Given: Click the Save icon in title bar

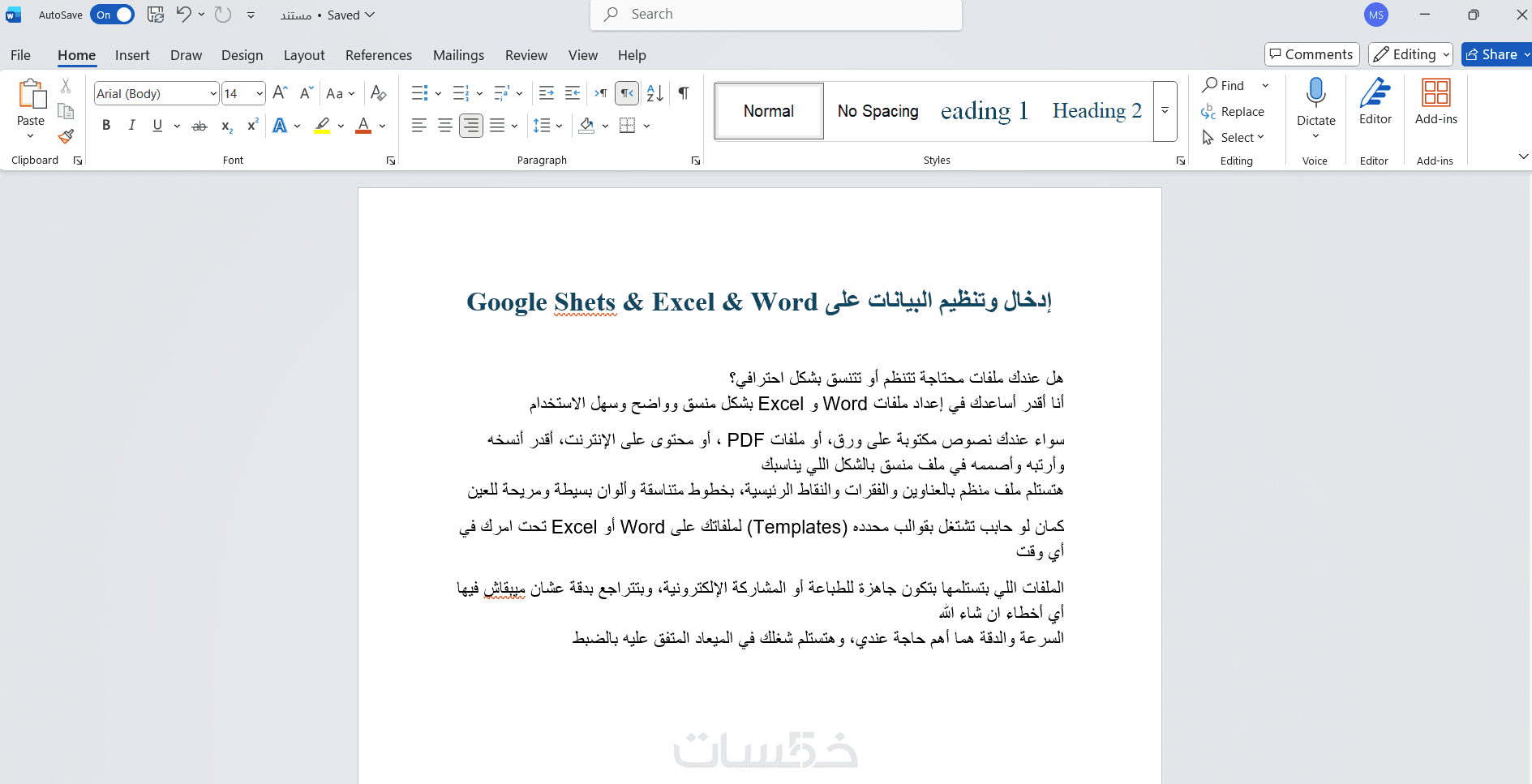Looking at the screenshot, I should click(x=156, y=15).
